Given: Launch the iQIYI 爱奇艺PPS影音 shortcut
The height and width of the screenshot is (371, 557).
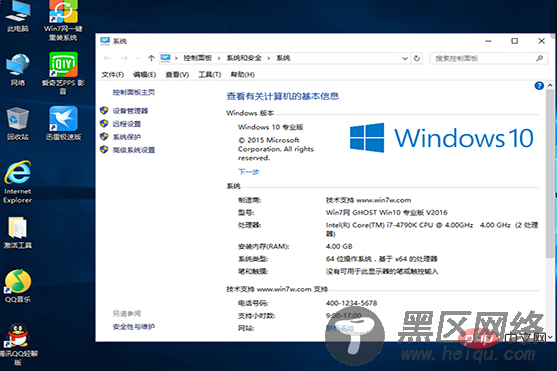Looking at the screenshot, I should click(63, 74).
